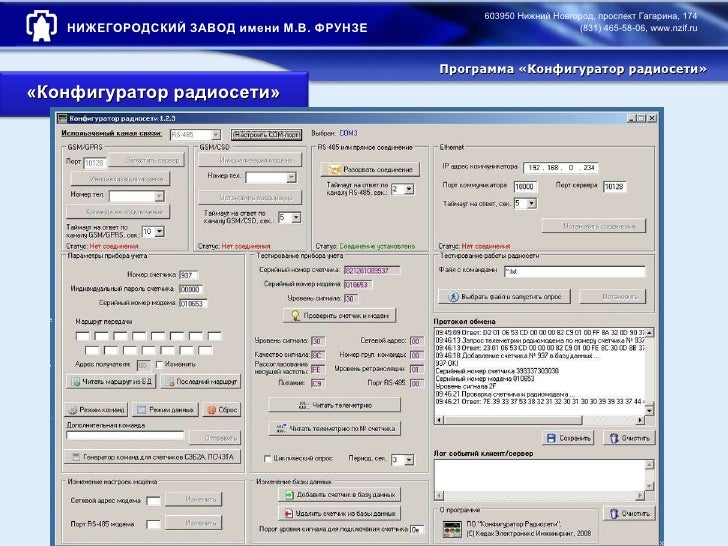Image resolution: width=728 pixels, height=546 pixels.
Task: Click the Сетевой адрес модема field
Action: (x=153, y=501)
